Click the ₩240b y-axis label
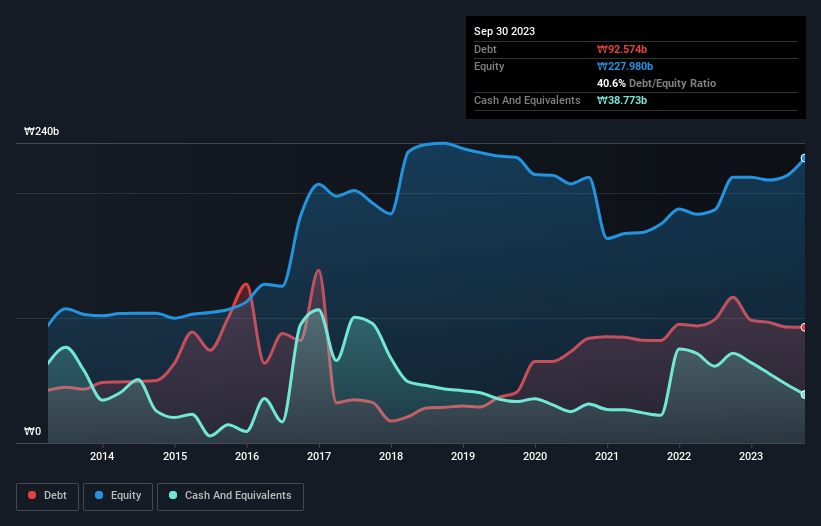This screenshot has height=526, width=821. pos(41,131)
